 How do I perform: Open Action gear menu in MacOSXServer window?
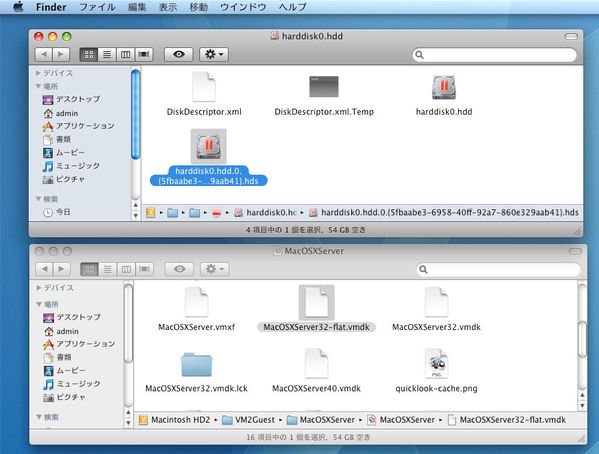click(x=215, y=269)
